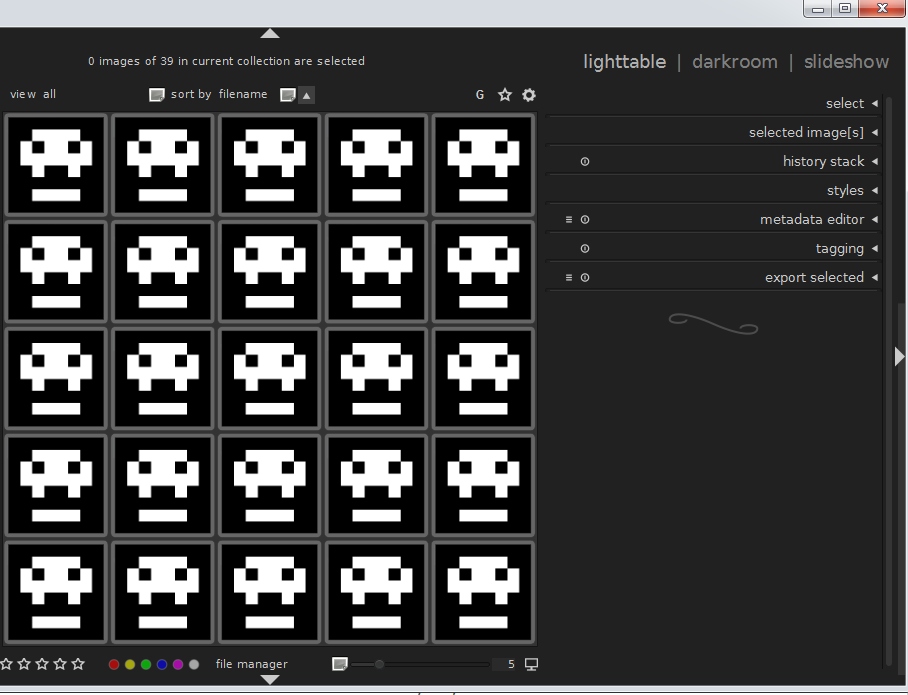Open presets menu for metadata editor
This screenshot has width=908, height=695.
(569, 220)
